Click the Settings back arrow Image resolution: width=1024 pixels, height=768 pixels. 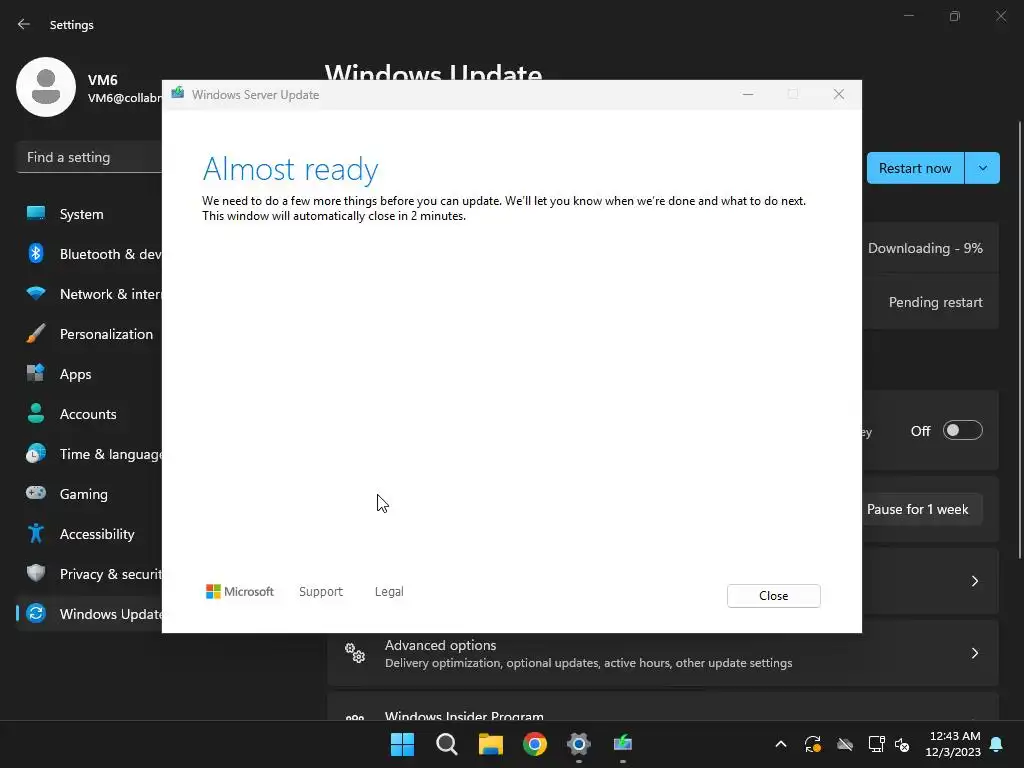[24, 24]
